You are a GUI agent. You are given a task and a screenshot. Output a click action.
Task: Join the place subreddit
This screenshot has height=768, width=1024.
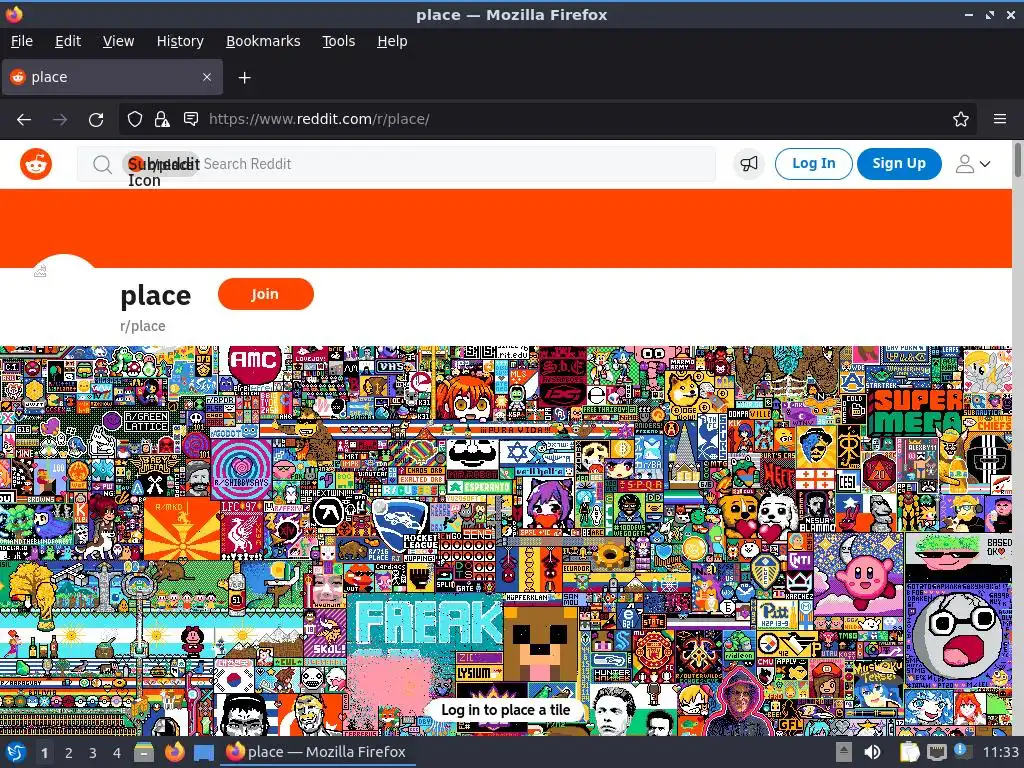click(x=266, y=294)
